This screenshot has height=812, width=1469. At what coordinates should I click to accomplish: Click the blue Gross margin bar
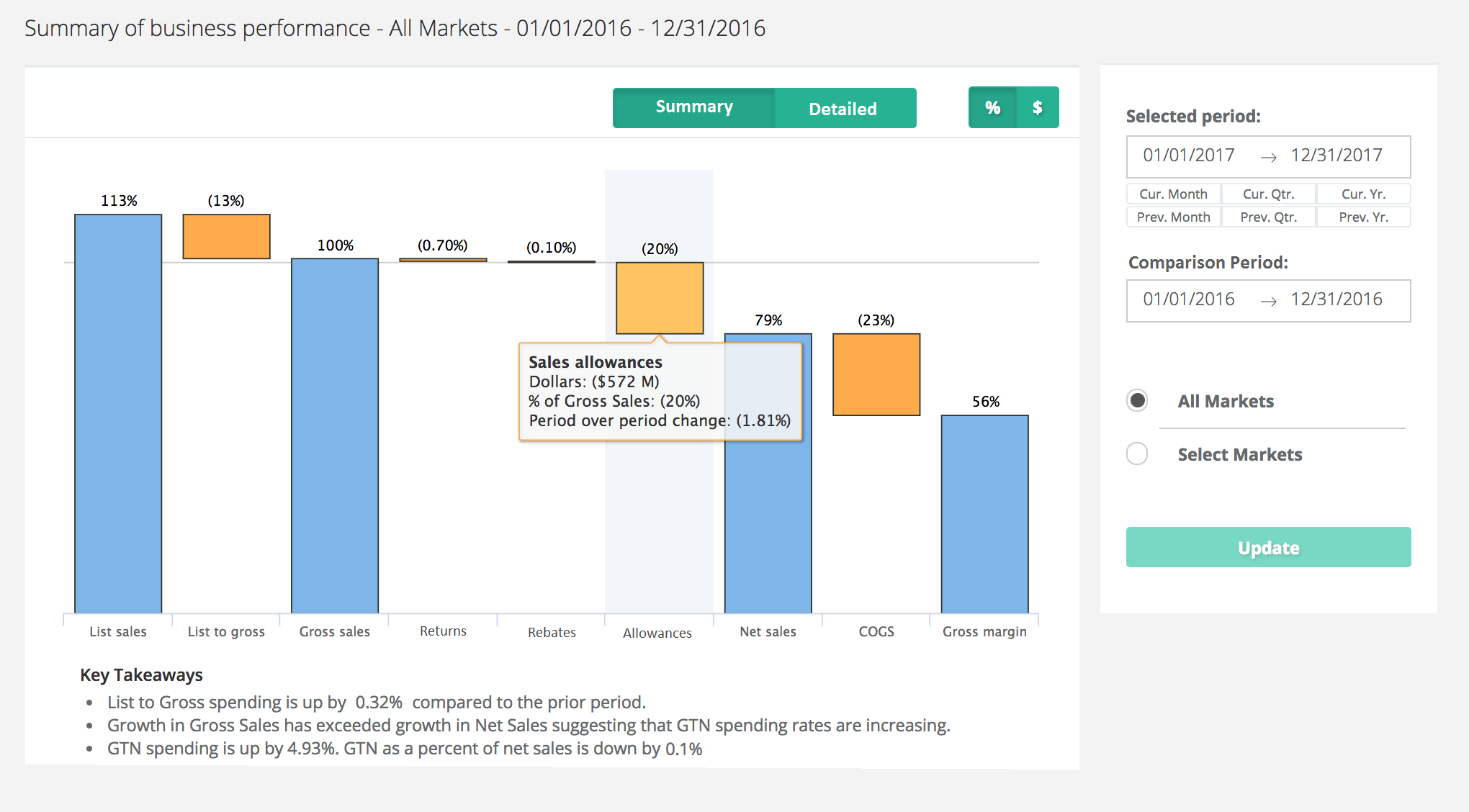984,513
